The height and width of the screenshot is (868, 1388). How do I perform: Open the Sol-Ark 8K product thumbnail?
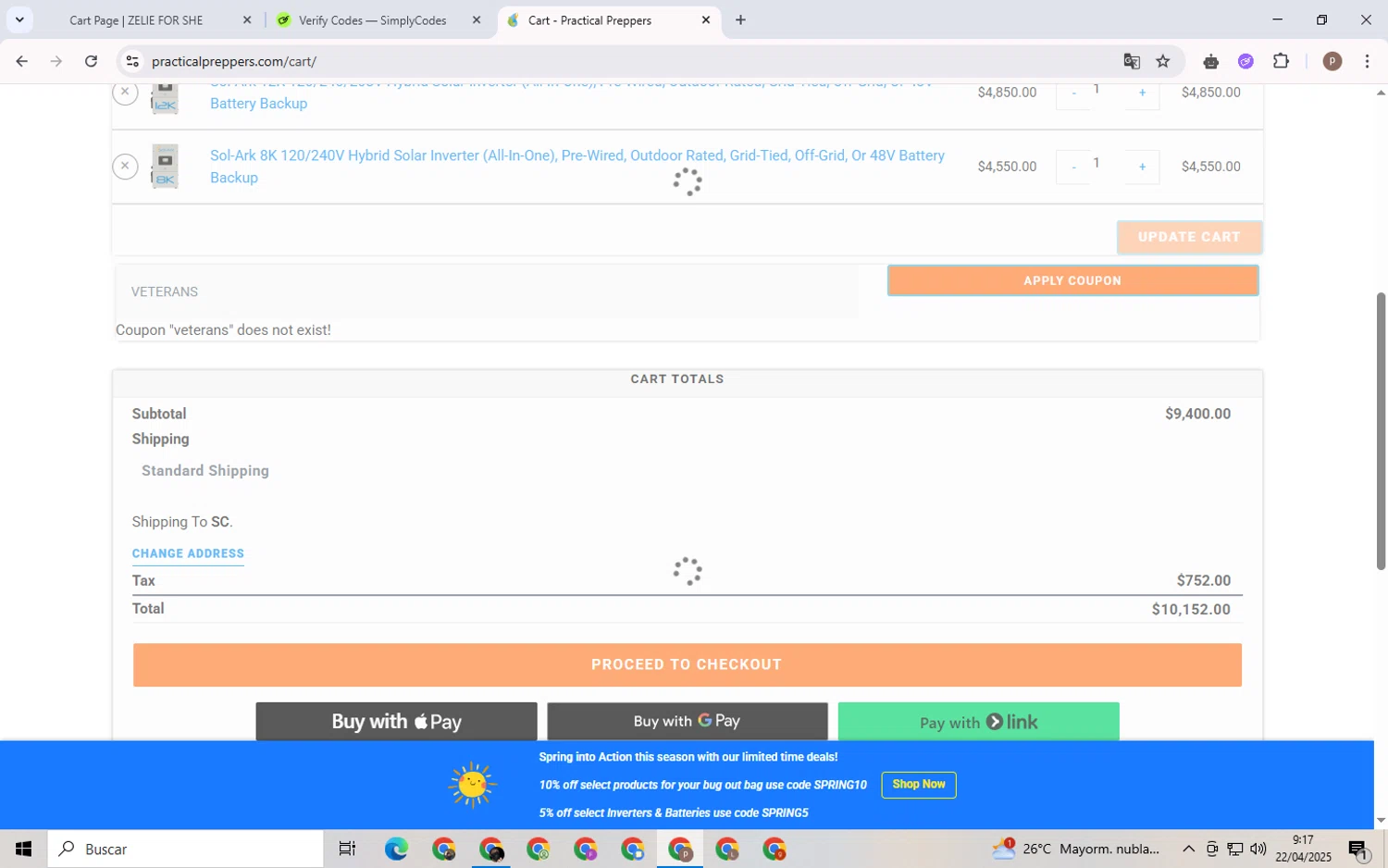pyautogui.click(x=165, y=167)
